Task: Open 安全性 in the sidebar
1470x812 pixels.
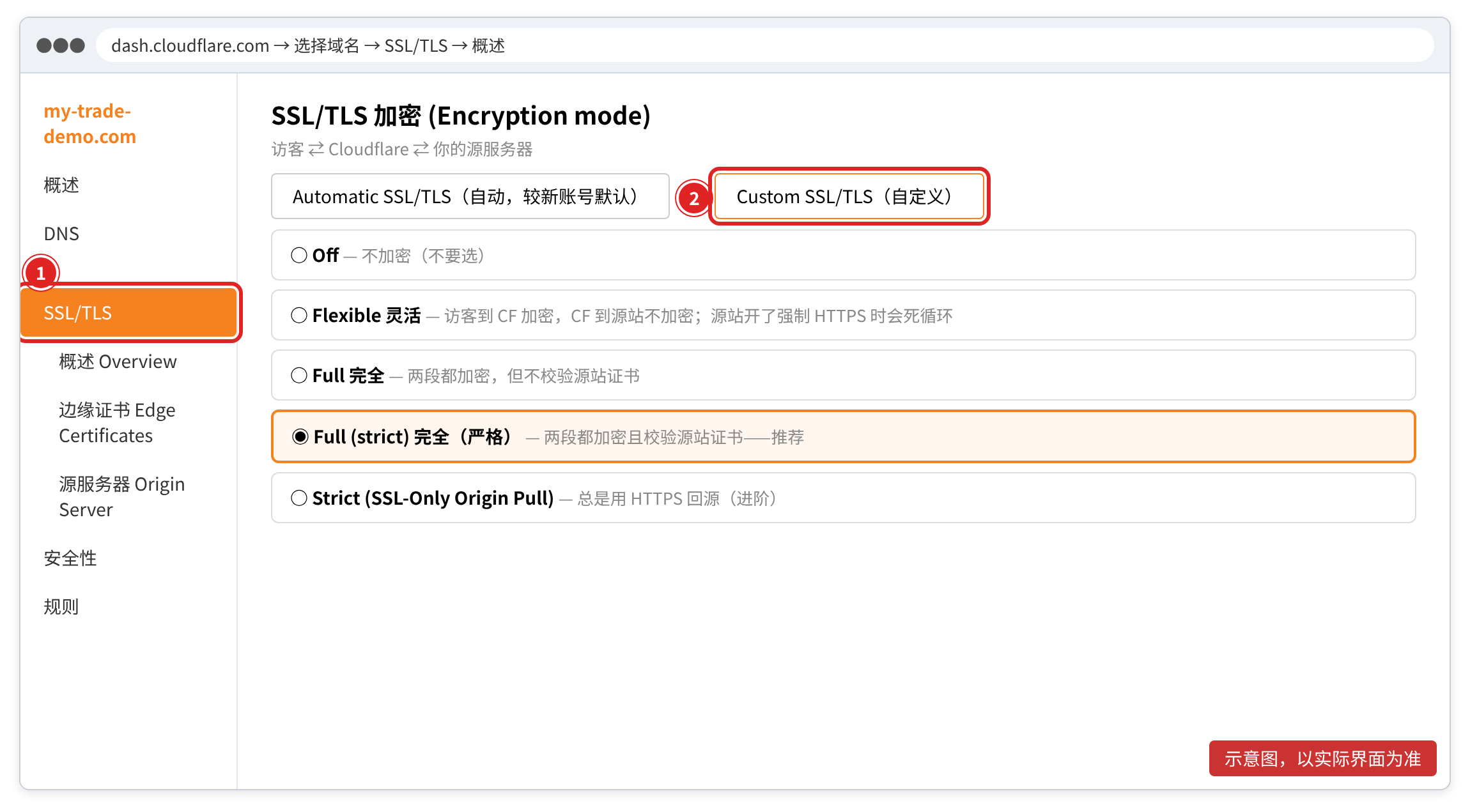Action: (70, 558)
